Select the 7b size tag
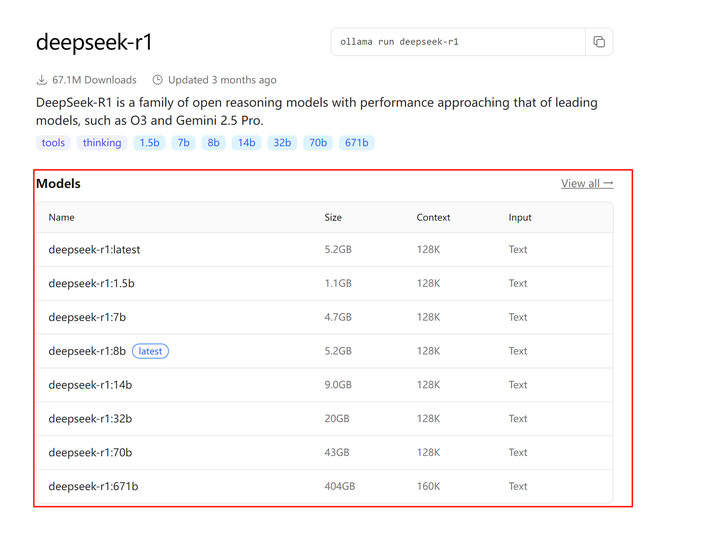The image size is (720, 542). (x=183, y=143)
